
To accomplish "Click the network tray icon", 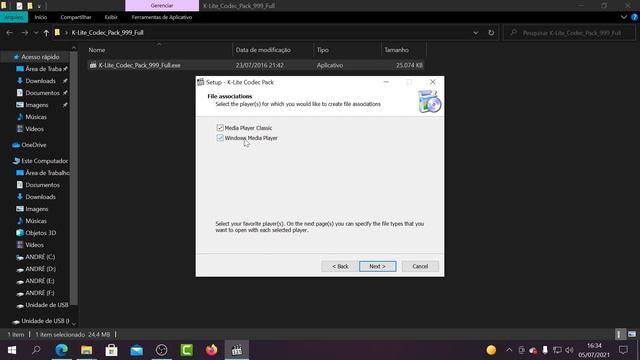I will pyautogui.click(x=557, y=350).
